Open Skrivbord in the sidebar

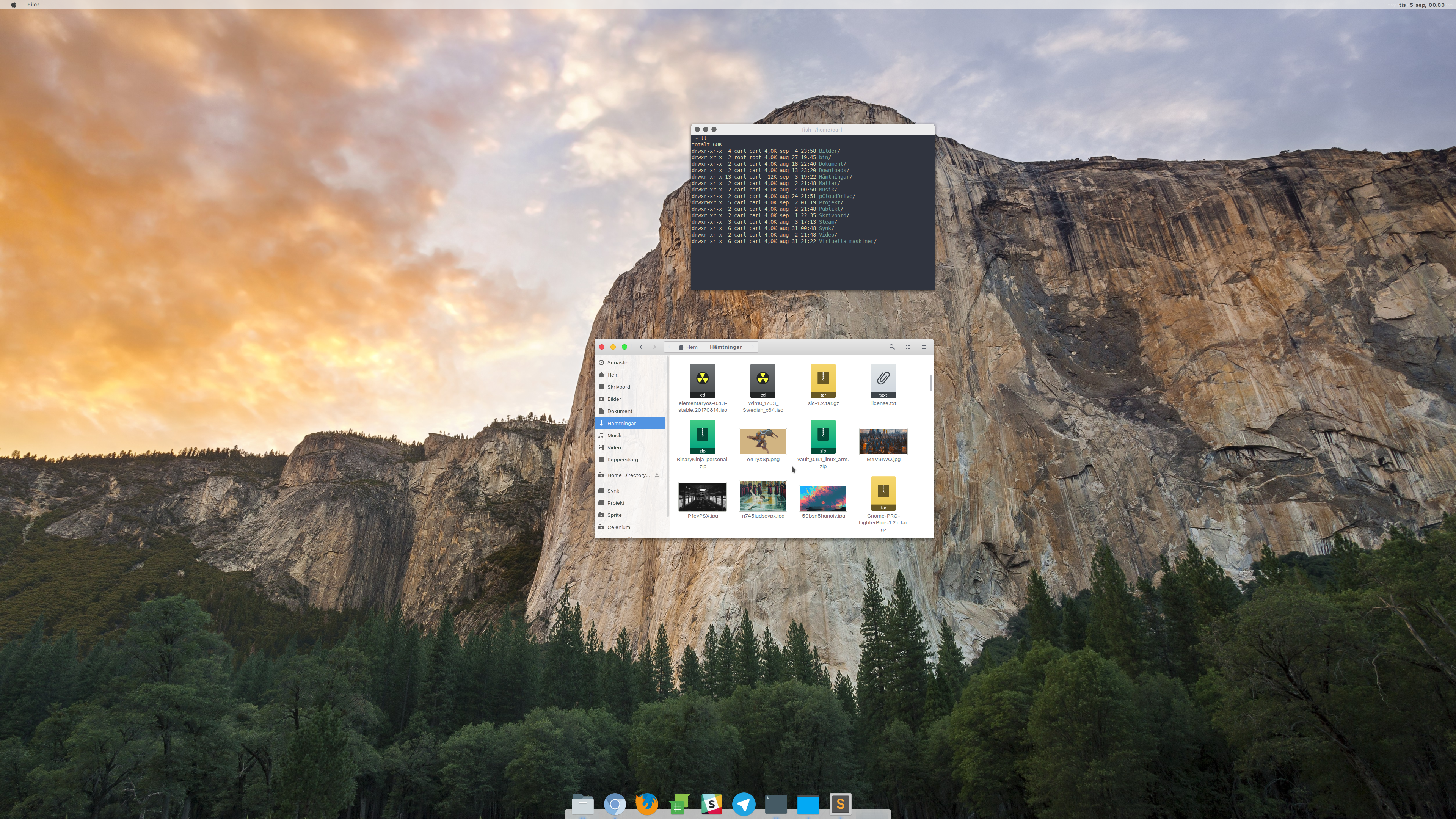(x=630, y=387)
